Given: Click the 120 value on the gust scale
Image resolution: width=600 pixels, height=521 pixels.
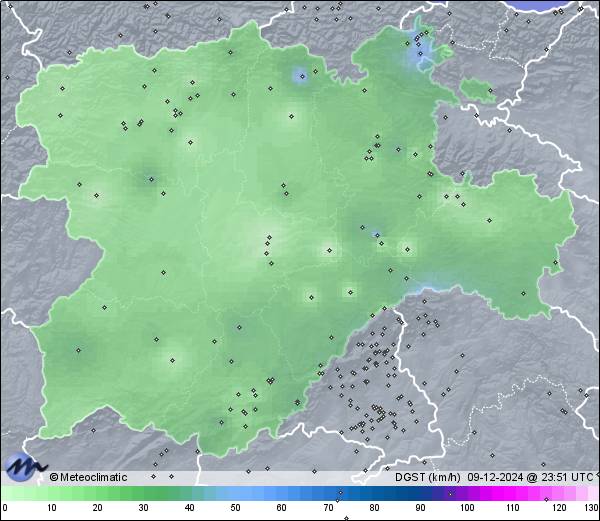Looking at the screenshot, I should tap(559, 508).
